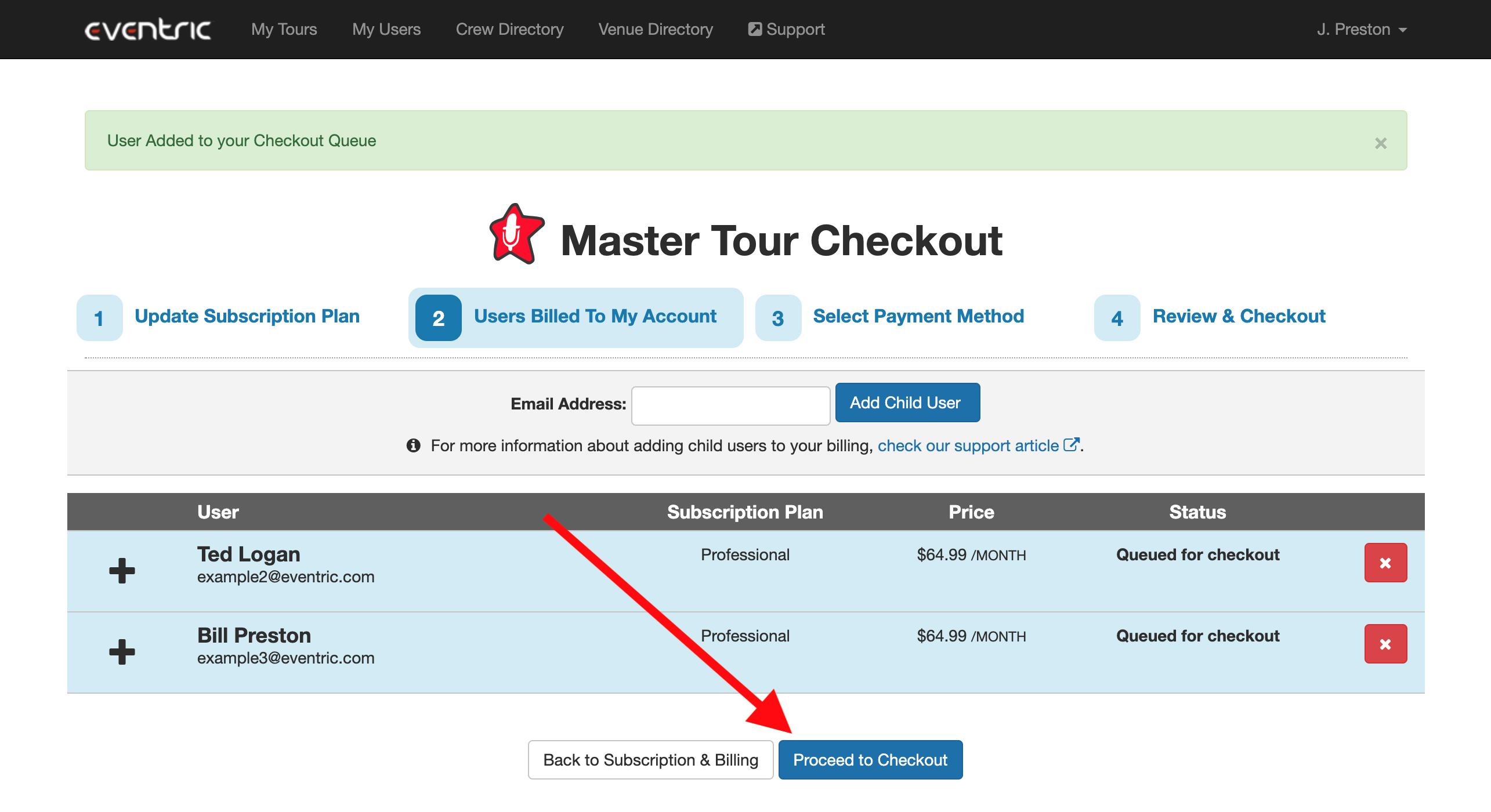This screenshot has height=812, width=1491.
Task: Click Bill Preston's $64.99 price cell
Action: point(971,636)
